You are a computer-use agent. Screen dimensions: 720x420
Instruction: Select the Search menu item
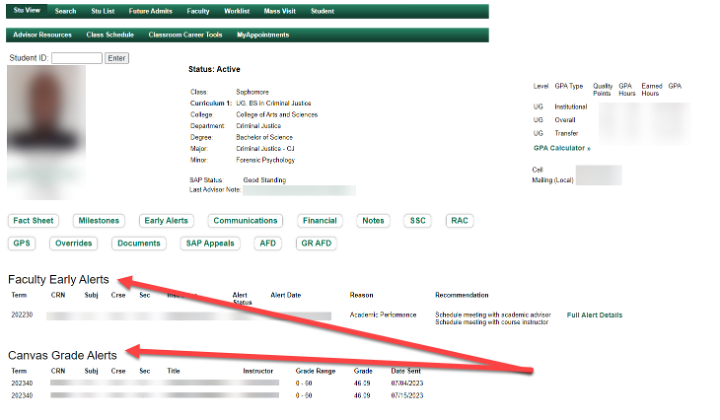point(65,11)
